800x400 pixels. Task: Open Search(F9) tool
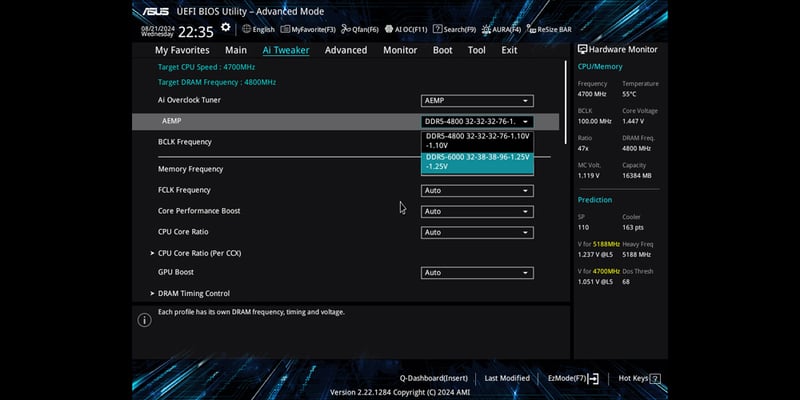(455, 30)
